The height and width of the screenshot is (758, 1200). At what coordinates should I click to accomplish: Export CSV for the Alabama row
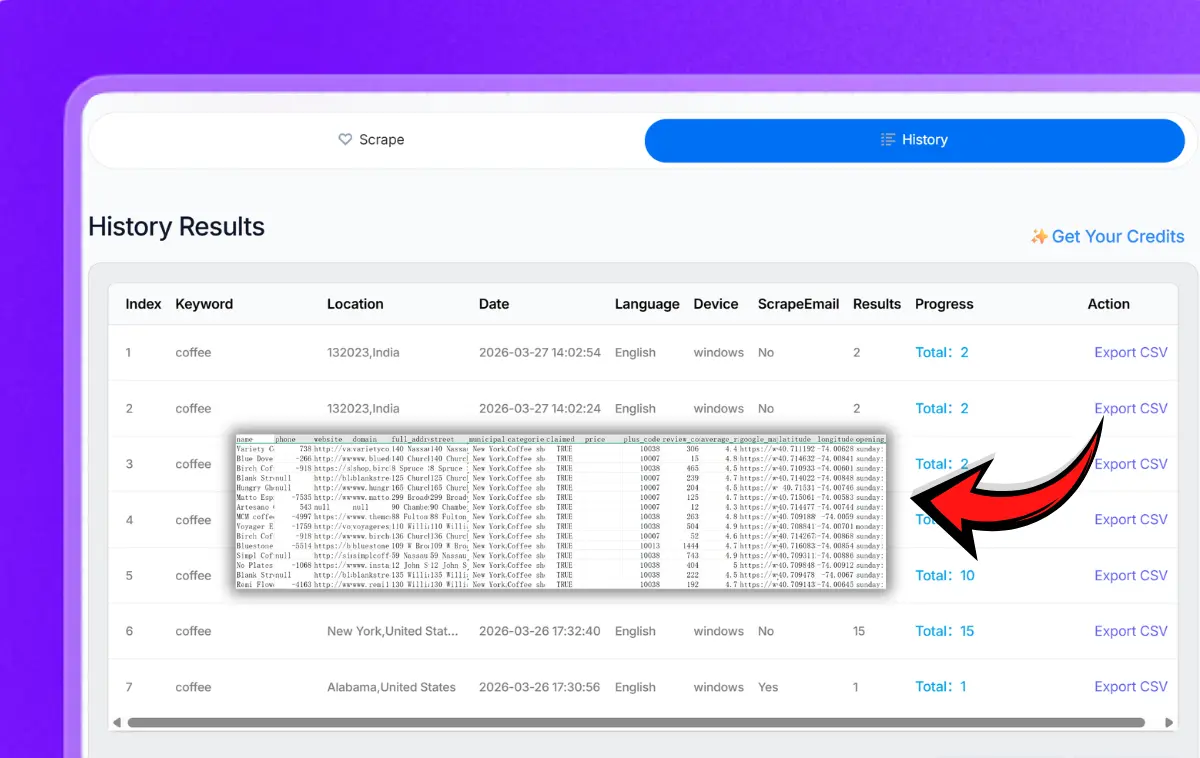[1130, 687]
